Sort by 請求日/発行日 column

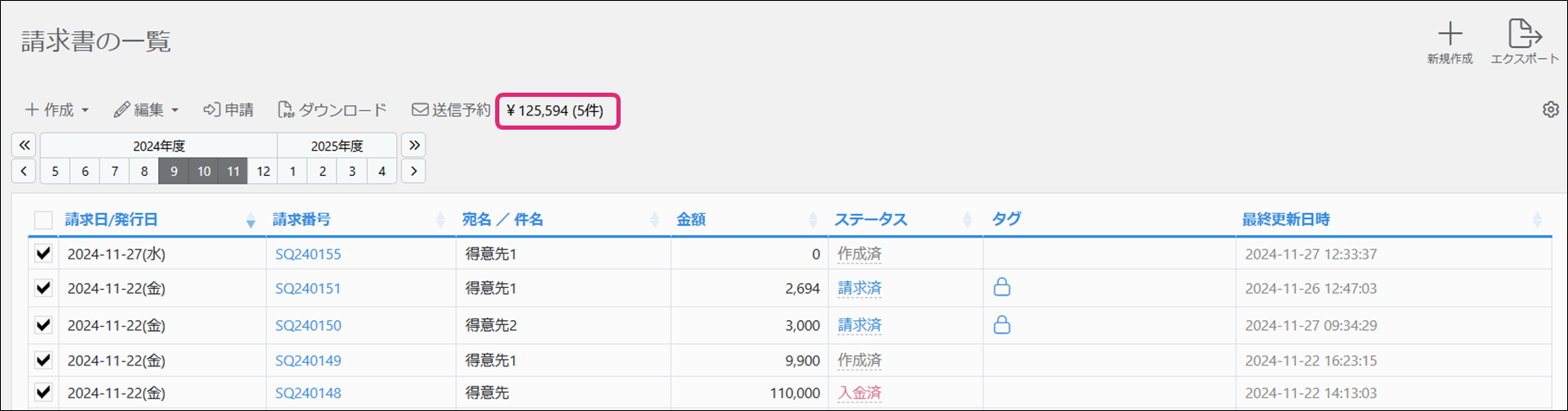(112, 220)
